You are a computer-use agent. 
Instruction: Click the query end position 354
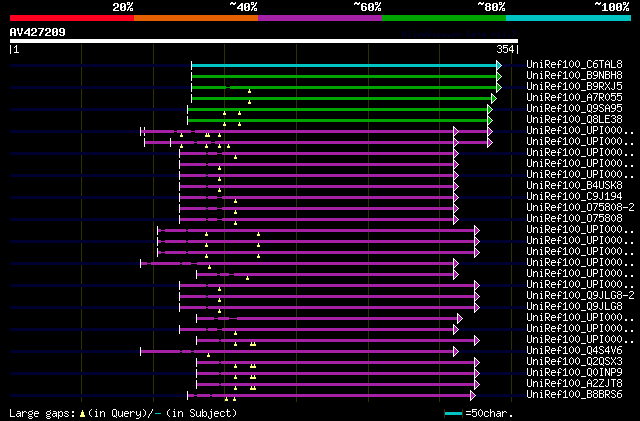(505, 49)
